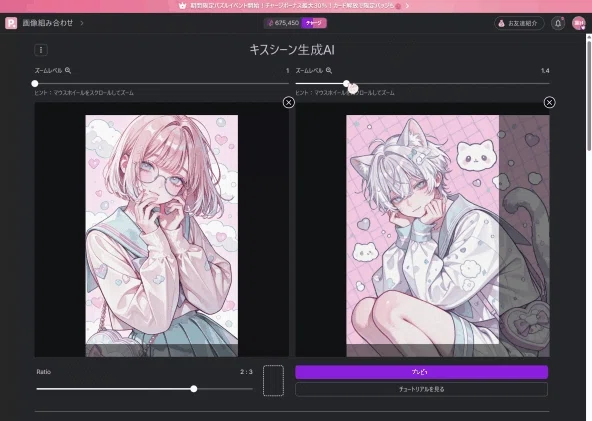
Task: Open the pink event banner text
Action: click(x=292, y=6)
